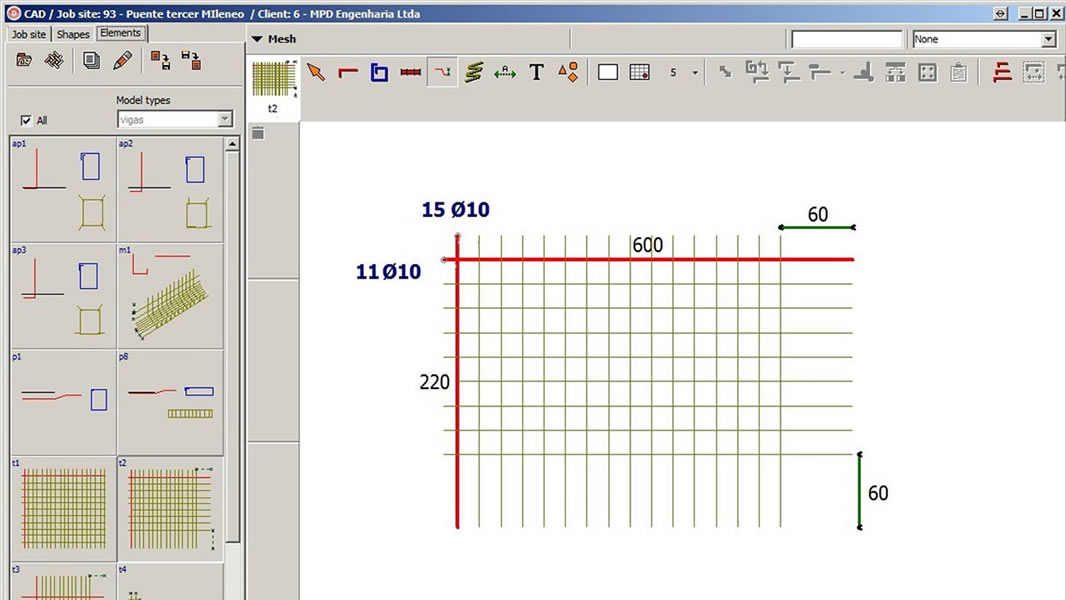Select the dimension line tool
The image size is (1066, 600).
click(505, 72)
